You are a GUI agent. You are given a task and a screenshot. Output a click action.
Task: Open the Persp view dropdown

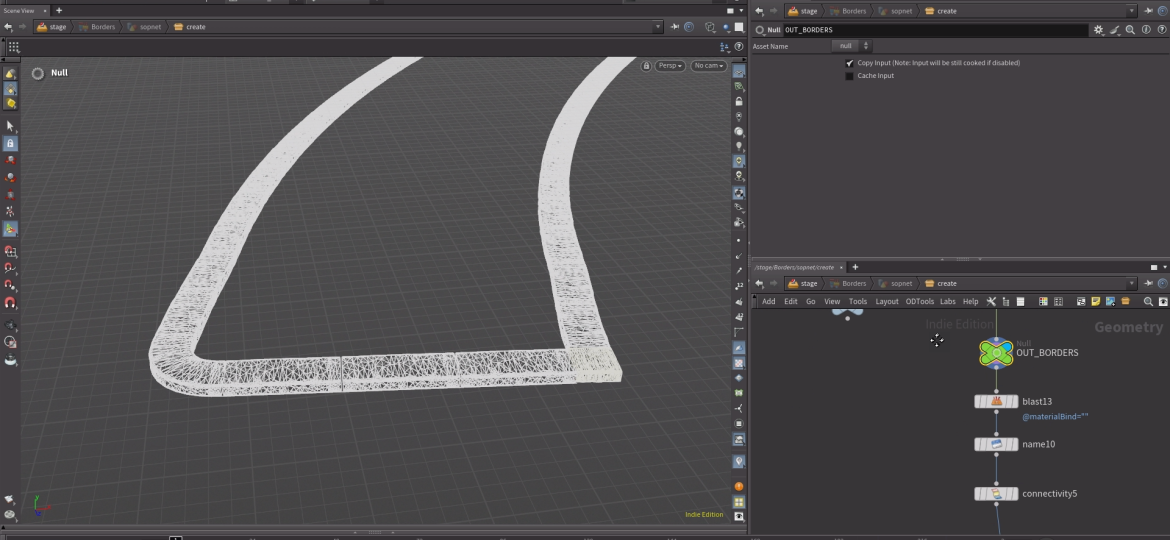670,66
